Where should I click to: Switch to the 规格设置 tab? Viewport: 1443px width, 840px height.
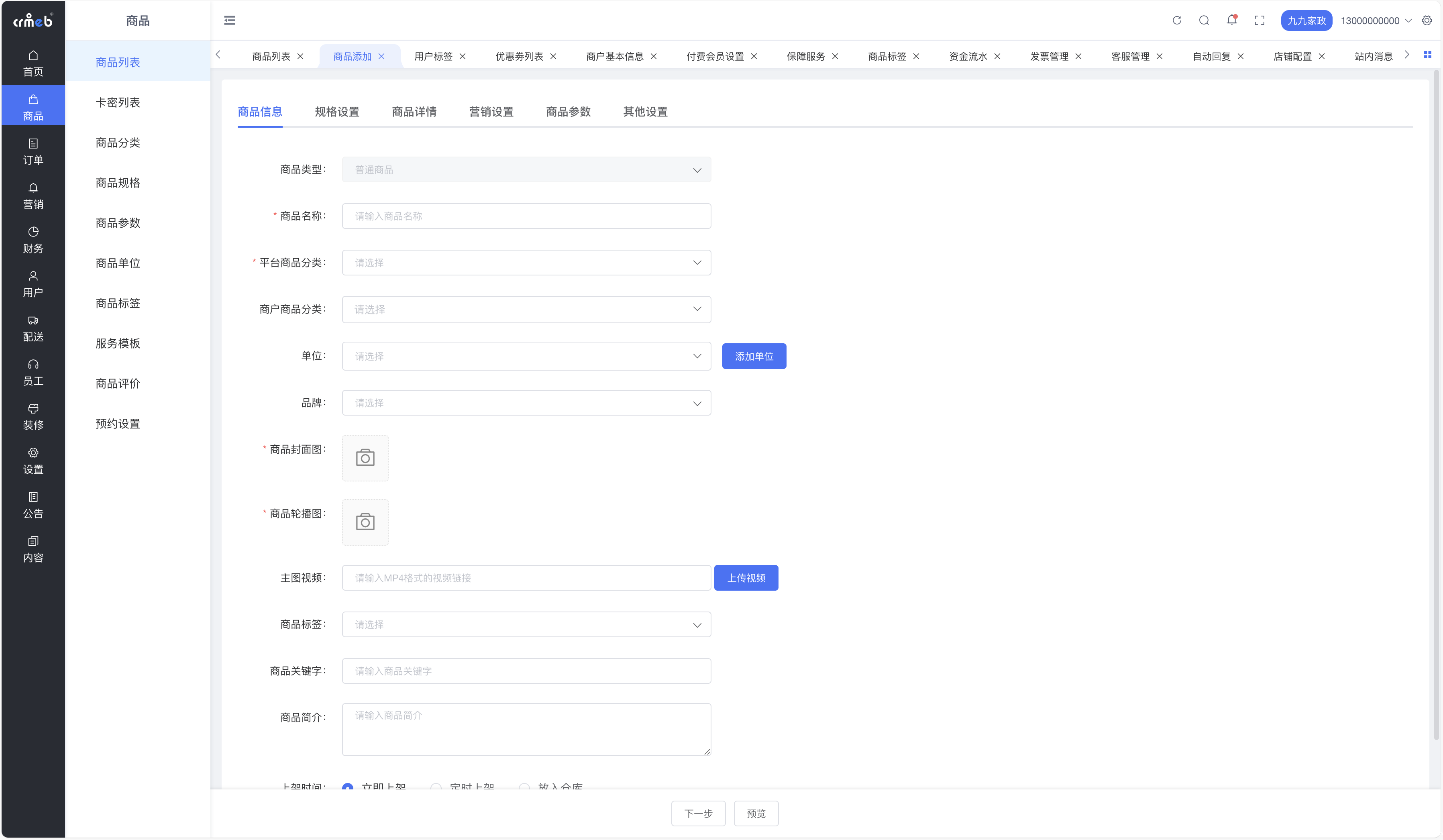[337, 112]
